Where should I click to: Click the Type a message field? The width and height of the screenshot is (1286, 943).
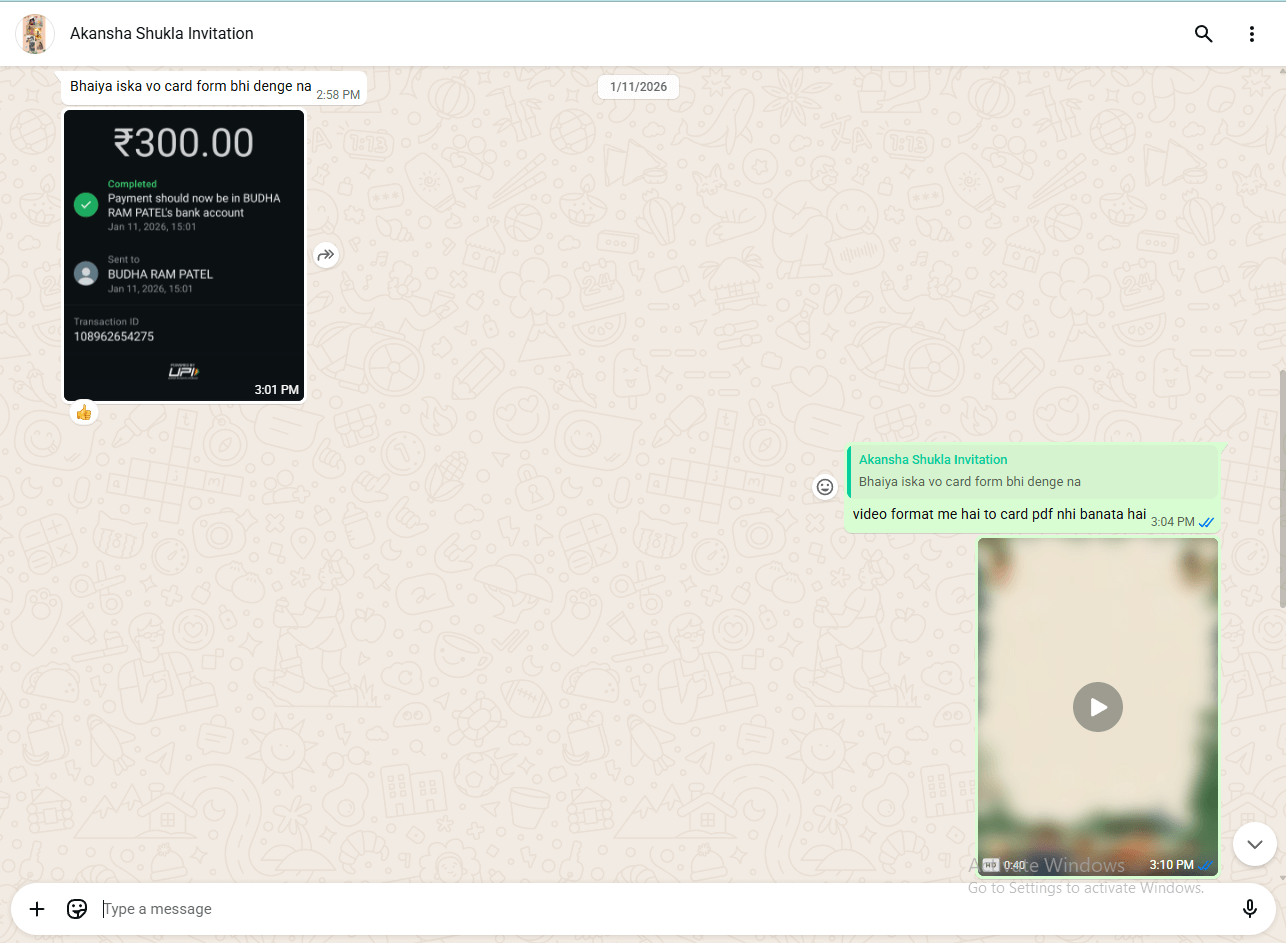(660, 909)
